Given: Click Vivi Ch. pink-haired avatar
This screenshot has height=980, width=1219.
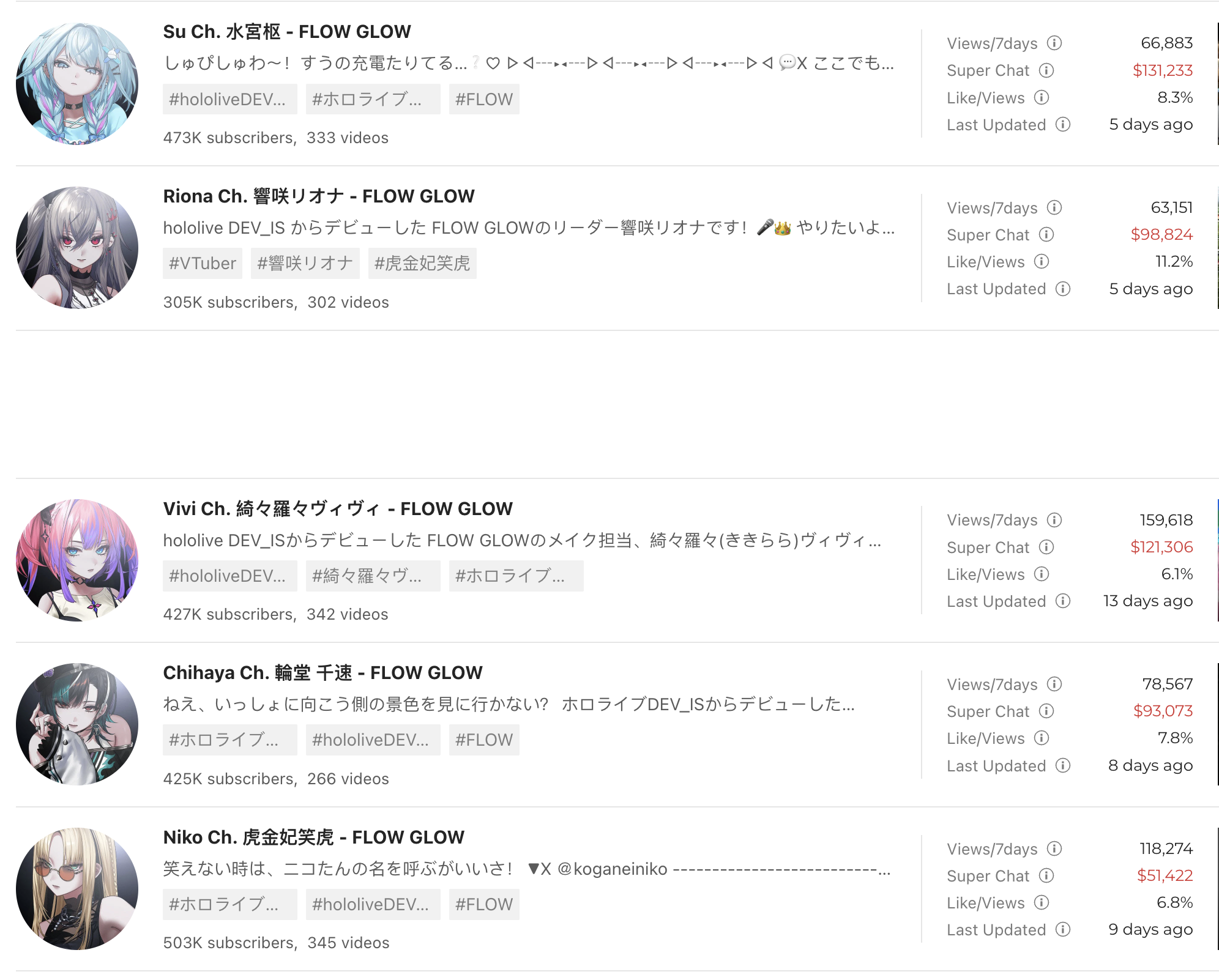Looking at the screenshot, I should click(x=77, y=560).
